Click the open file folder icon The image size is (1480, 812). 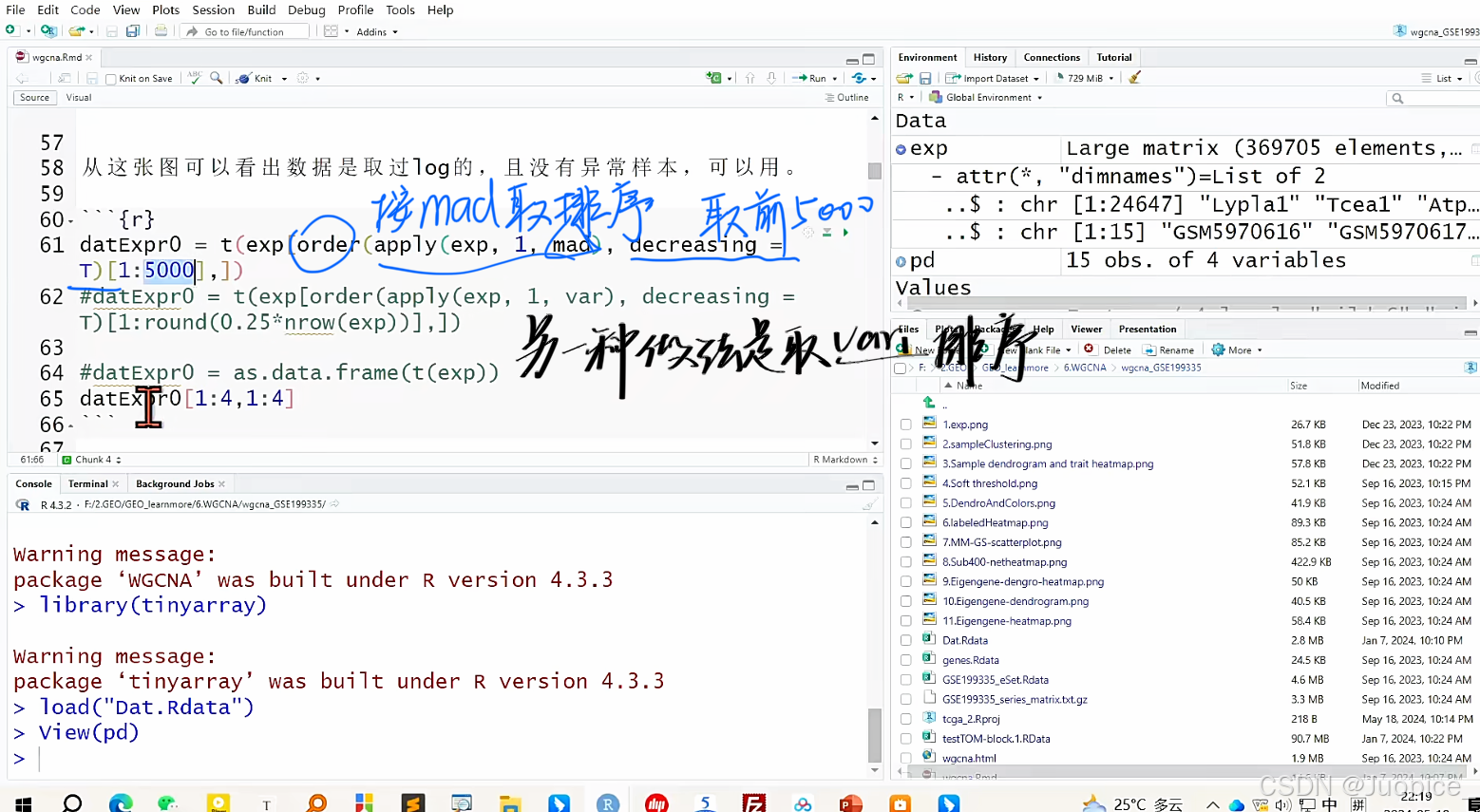click(76, 31)
